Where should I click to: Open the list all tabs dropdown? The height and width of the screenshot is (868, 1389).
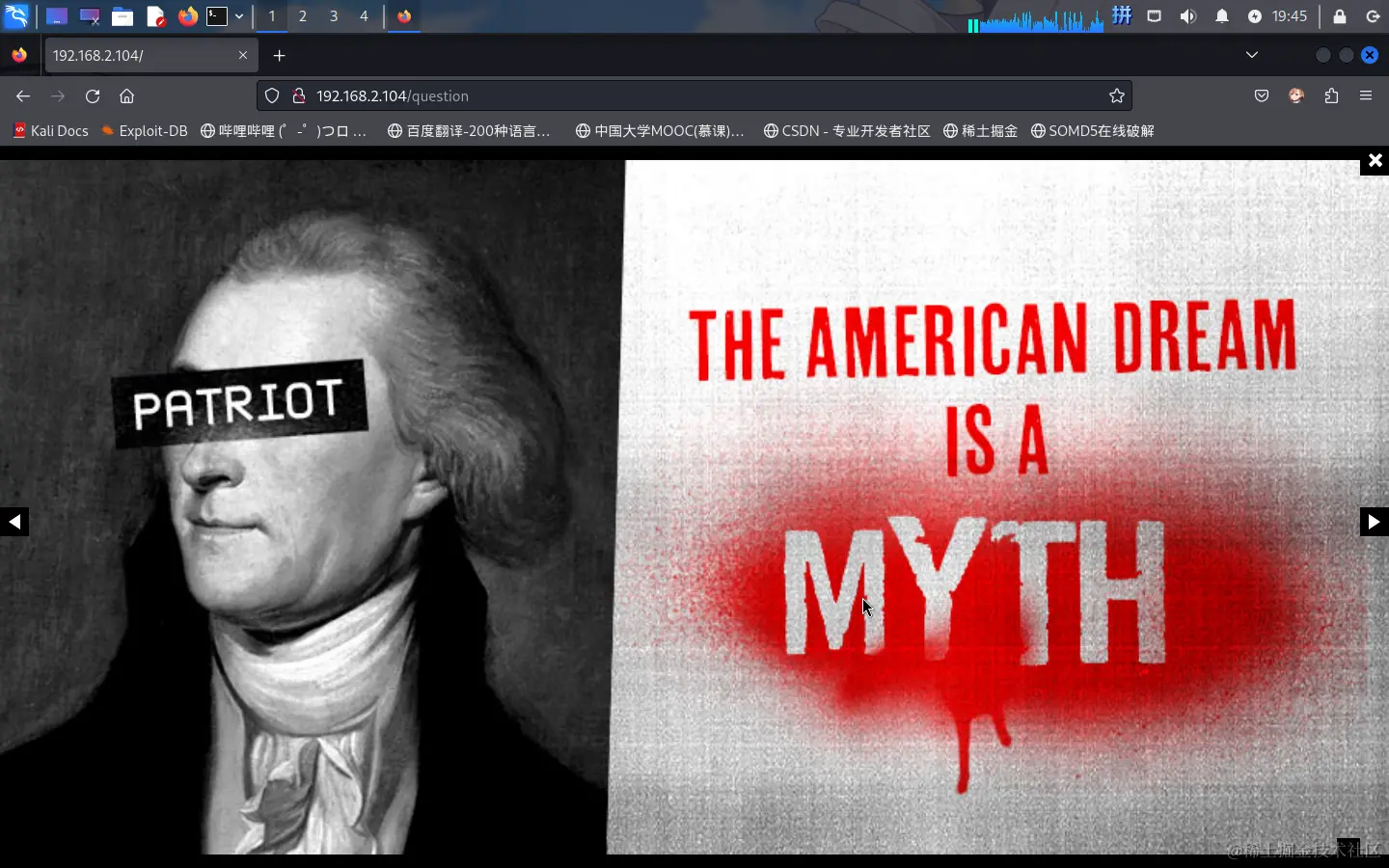[x=1252, y=55]
